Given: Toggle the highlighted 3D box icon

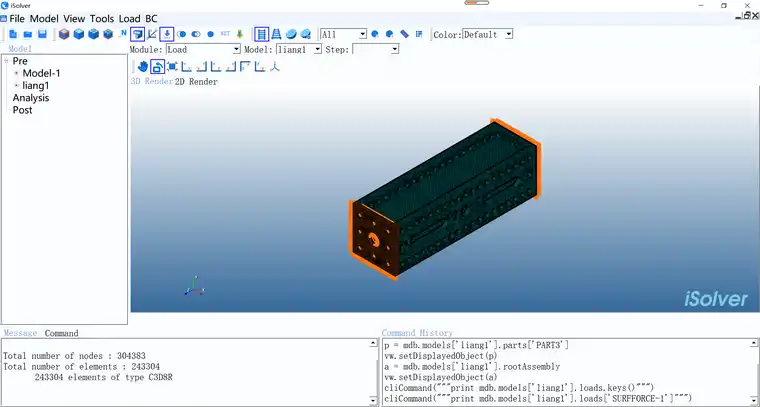Looking at the screenshot, I should click(138, 34).
